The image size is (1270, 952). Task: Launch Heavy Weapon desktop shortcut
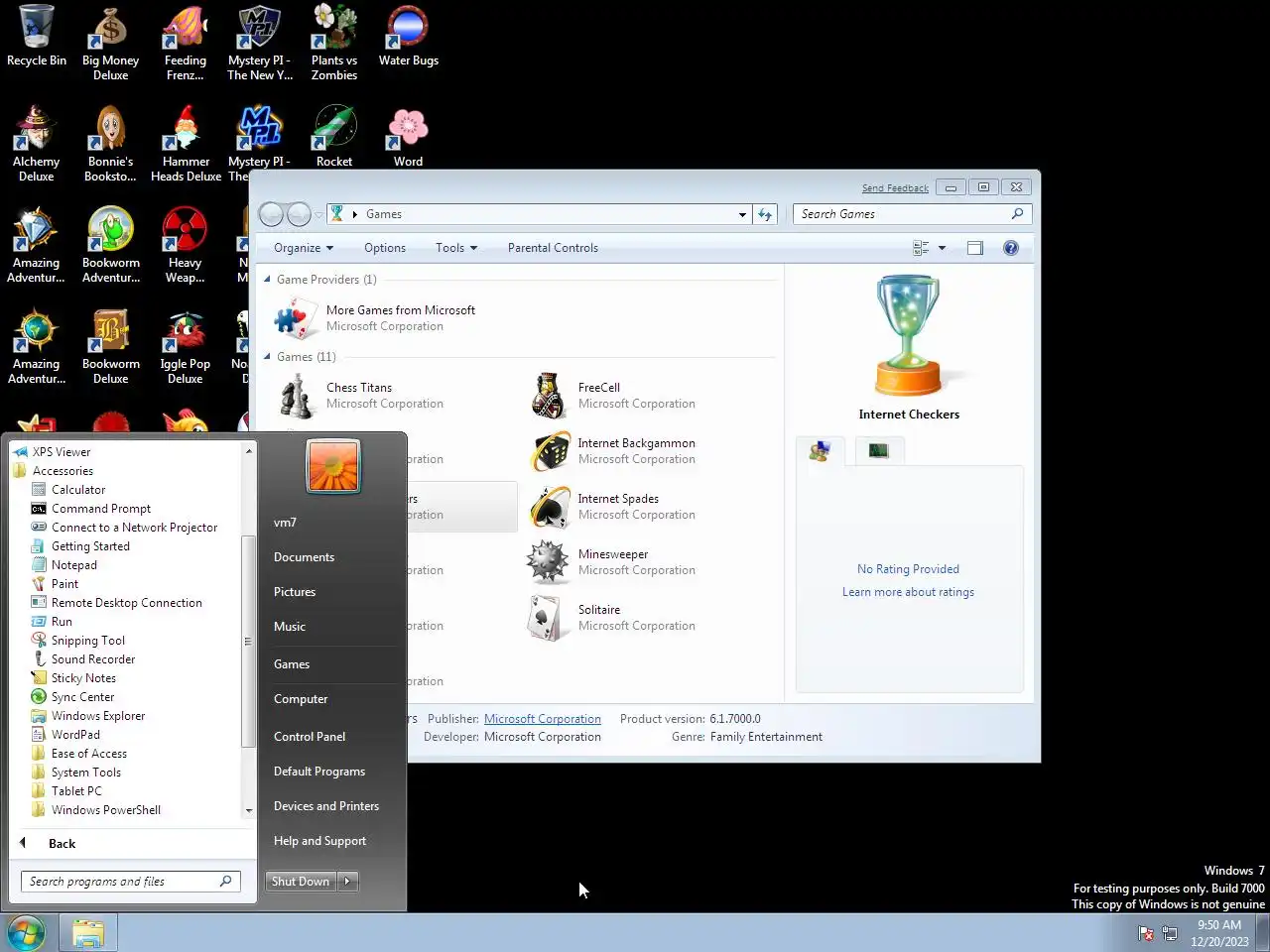186,246
